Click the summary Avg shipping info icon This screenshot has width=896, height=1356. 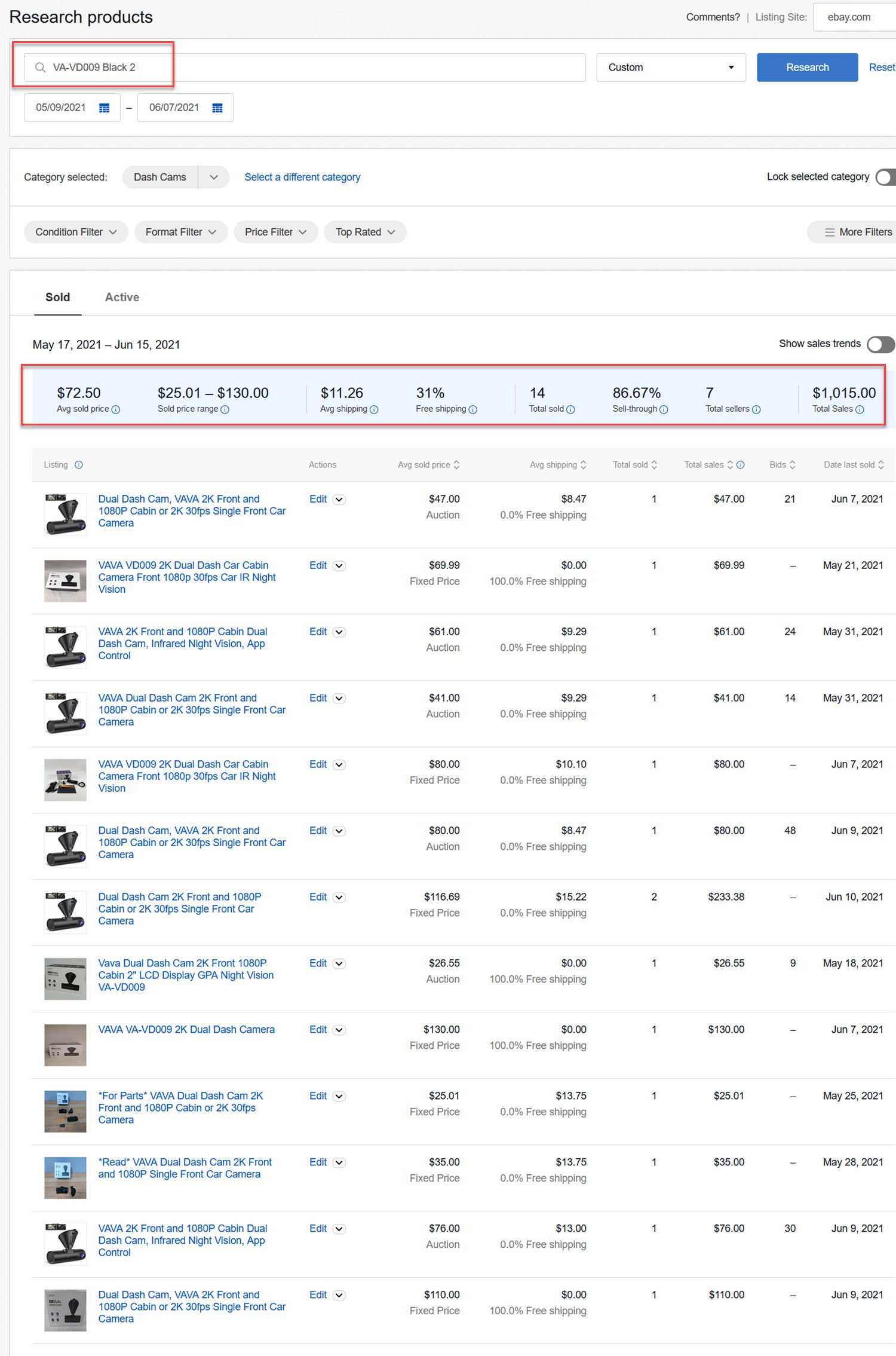coord(374,409)
